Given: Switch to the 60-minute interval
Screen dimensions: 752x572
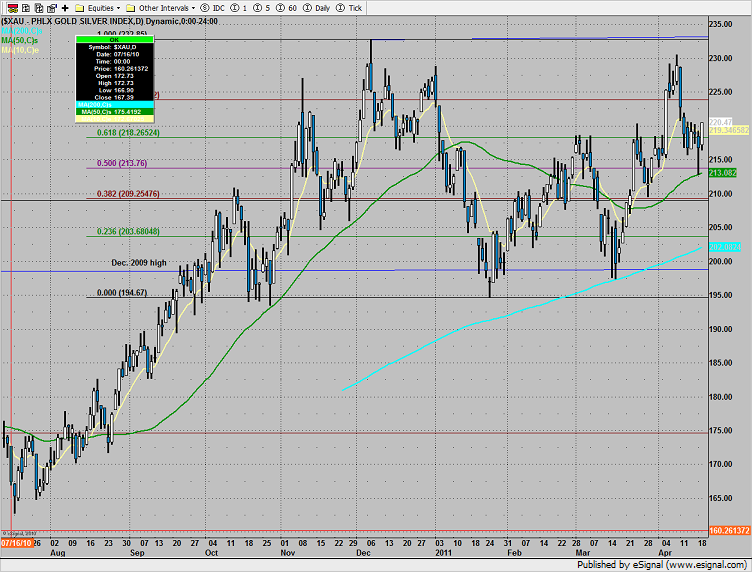Looking at the screenshot, I should [287, 8].
